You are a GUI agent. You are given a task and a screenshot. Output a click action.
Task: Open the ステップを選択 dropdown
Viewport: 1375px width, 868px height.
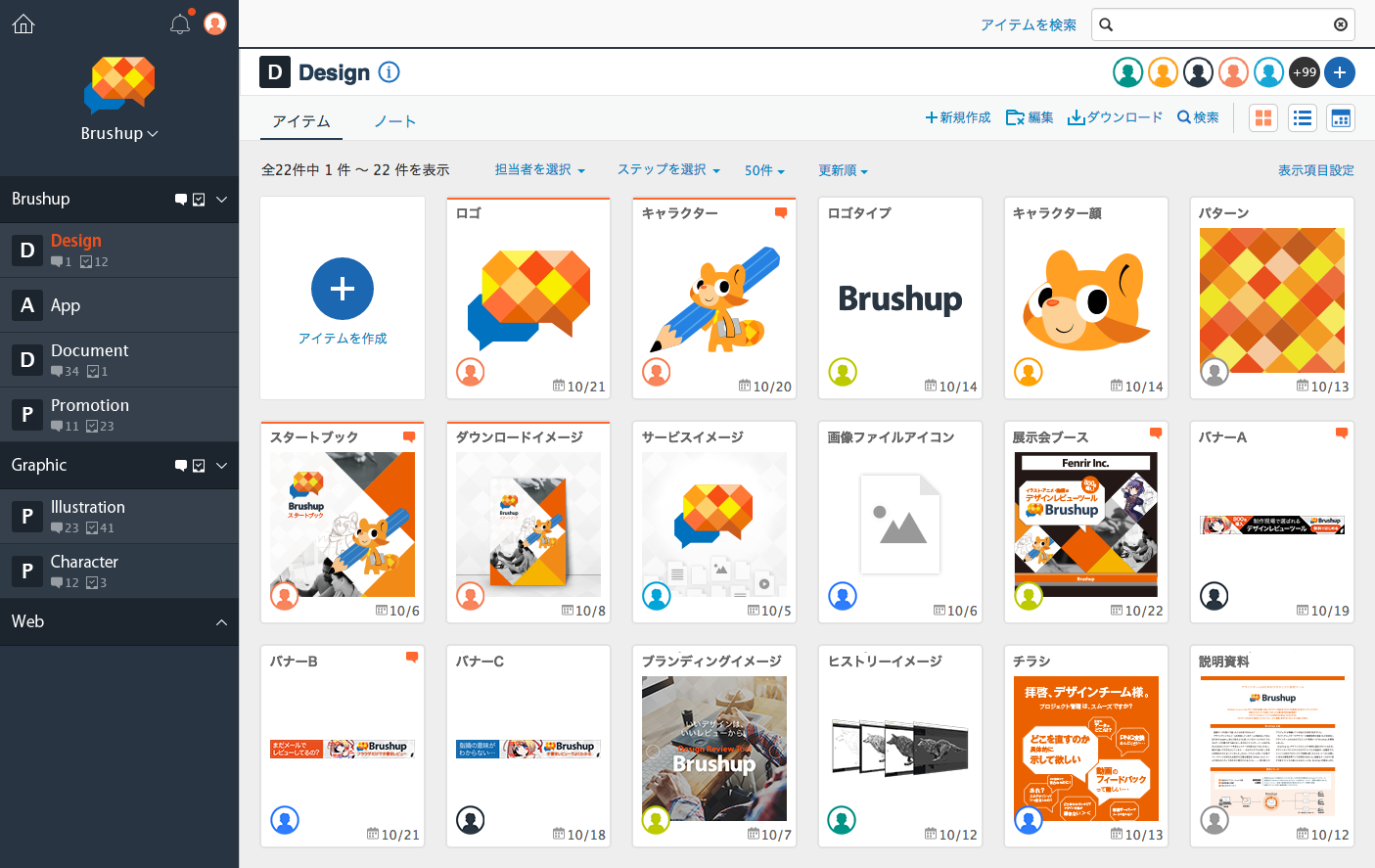click(668, 170)
